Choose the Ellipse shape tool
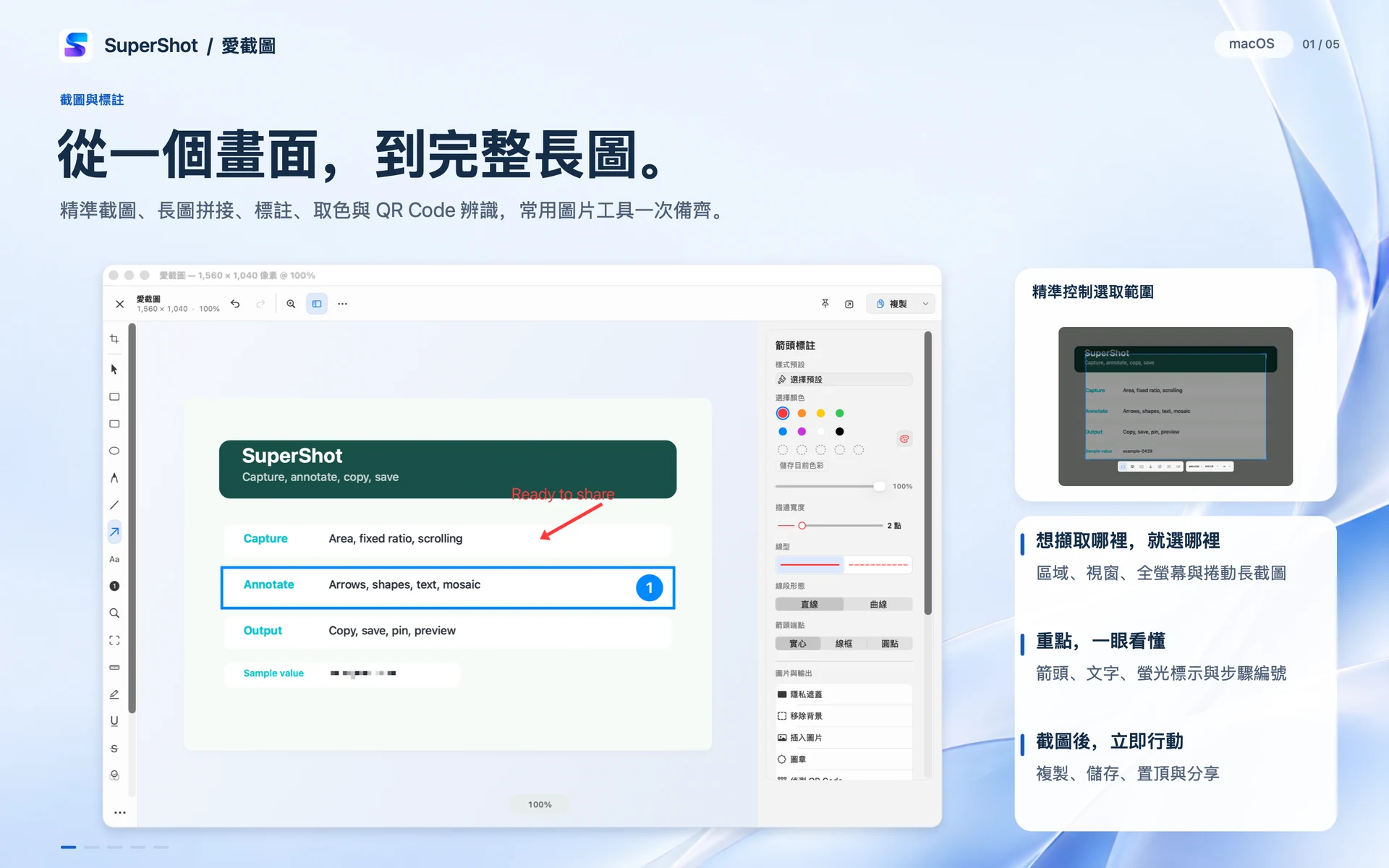The image size is (1389, 868). tap(114, 451)
